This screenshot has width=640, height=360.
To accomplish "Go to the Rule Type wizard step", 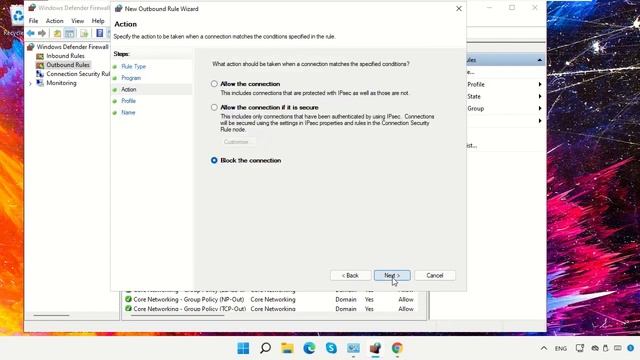I will coord(133,67).
